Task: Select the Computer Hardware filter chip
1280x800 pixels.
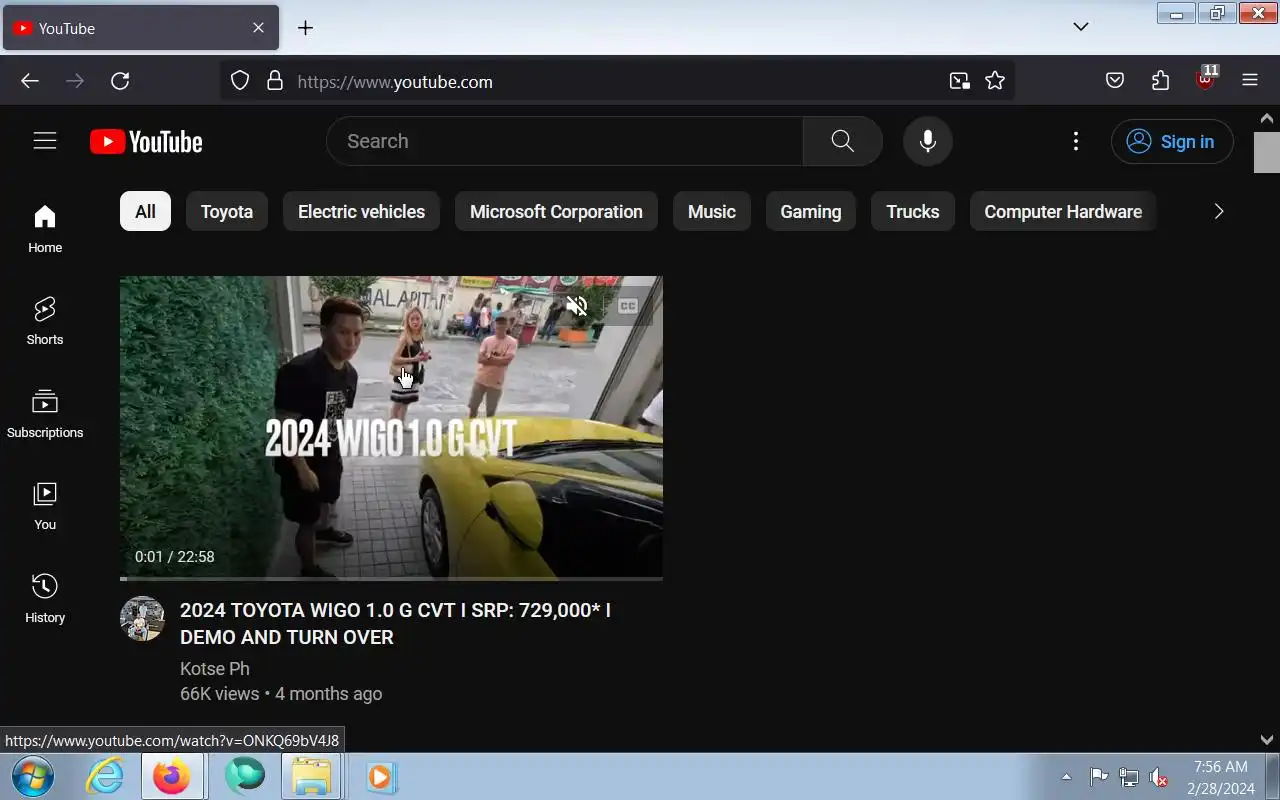Action: [1063, 211]
